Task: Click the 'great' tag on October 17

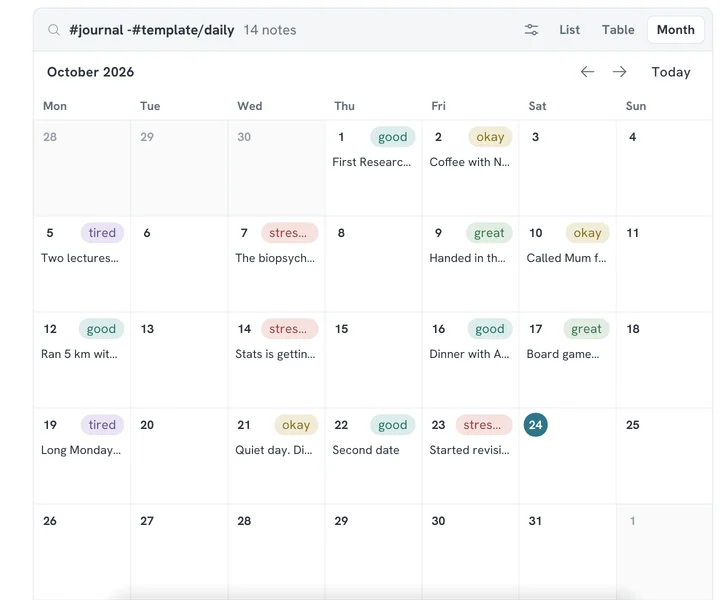Action: (x=586, y=329)
